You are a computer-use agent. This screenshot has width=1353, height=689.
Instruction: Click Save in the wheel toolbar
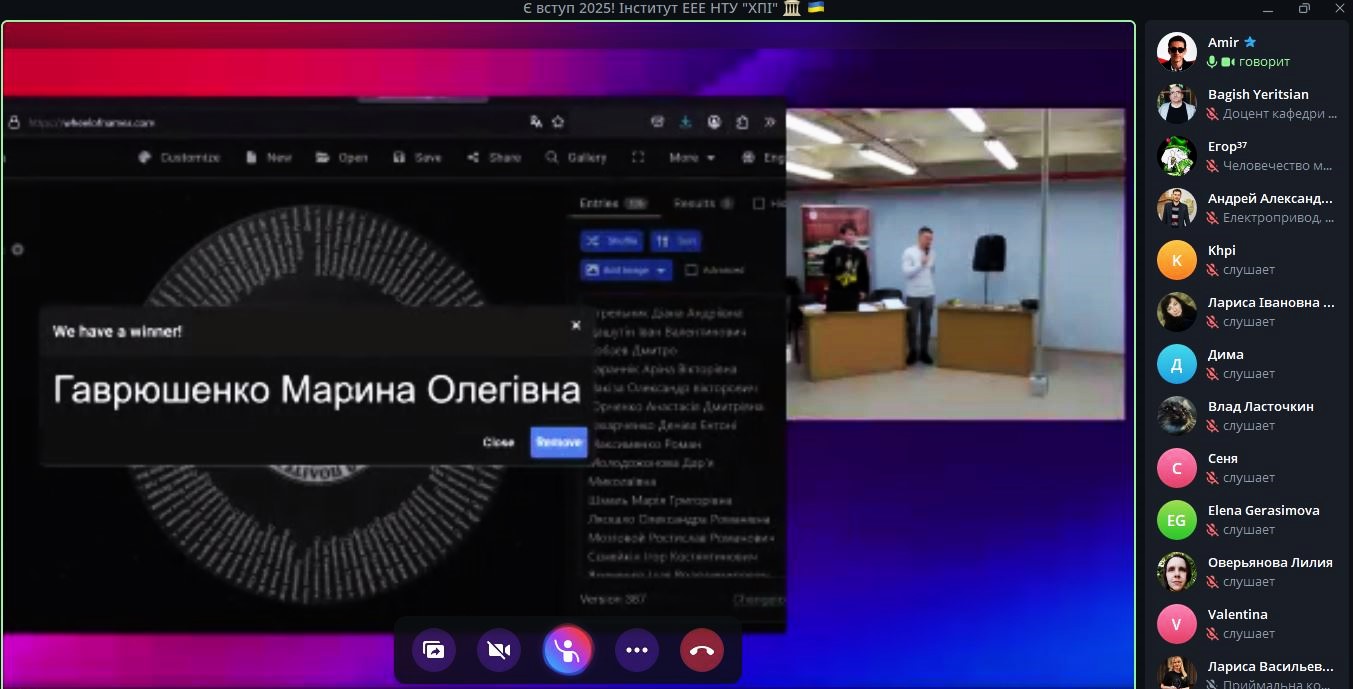[417, 158]
